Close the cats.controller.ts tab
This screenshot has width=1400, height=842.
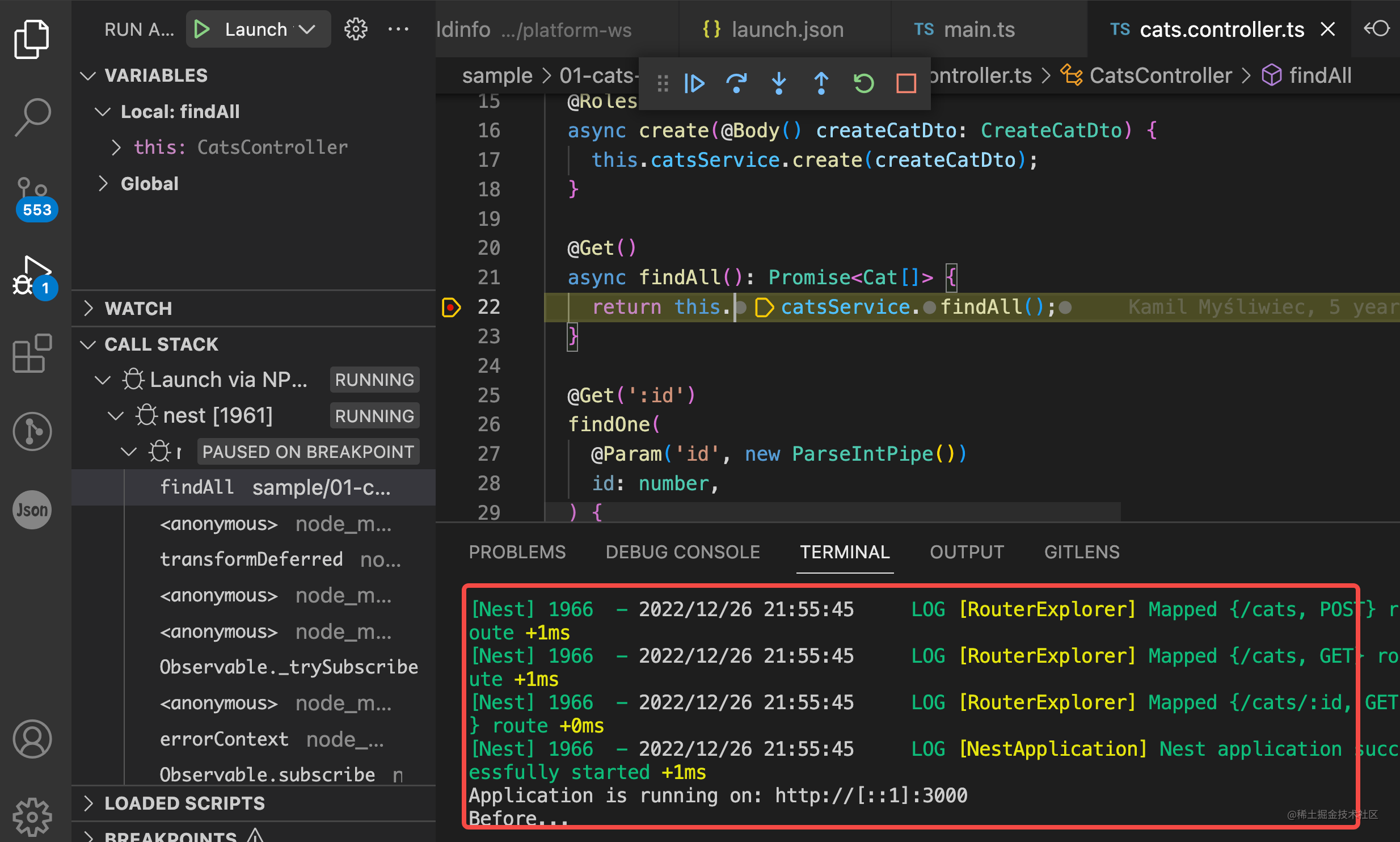tap(1327, 29)
